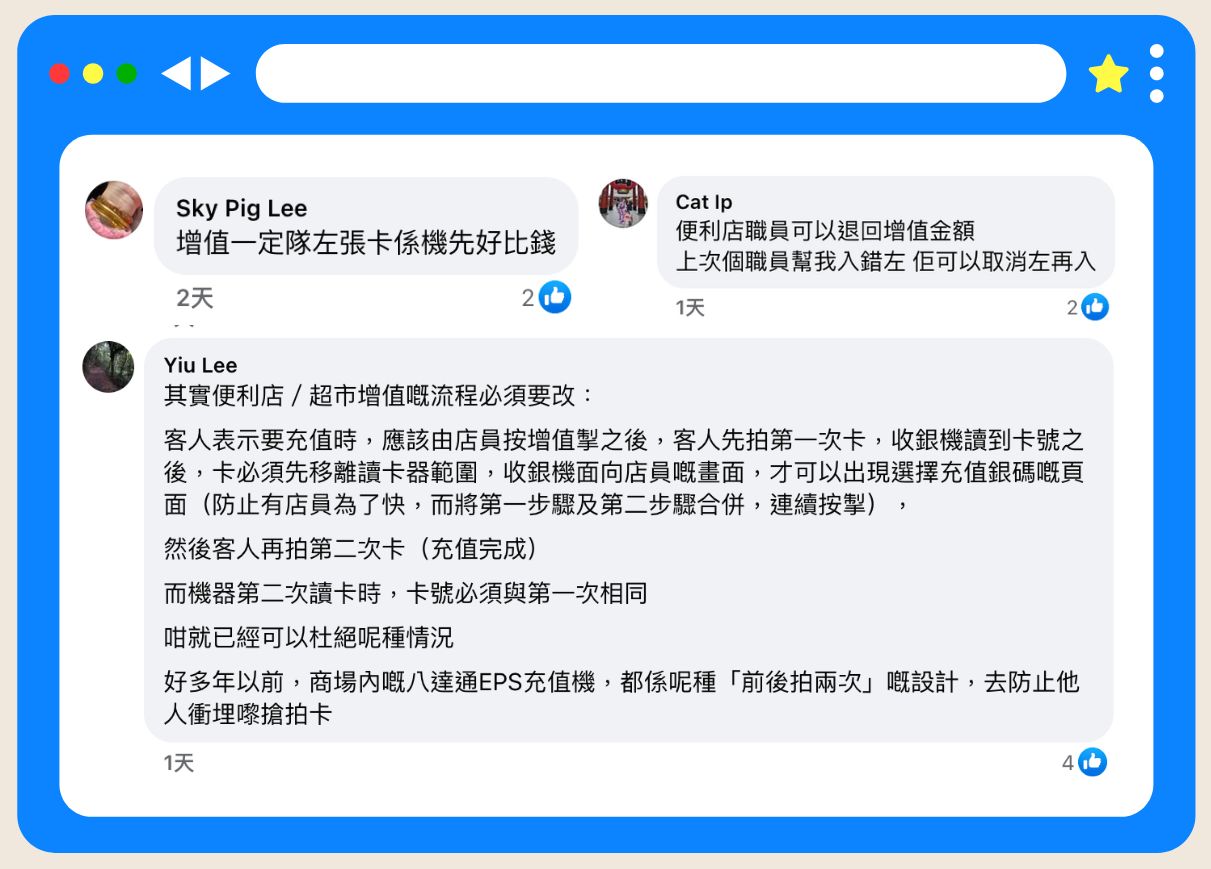The height and width of the screenshot is (869, 1211).
Task: Click the 2天 timestamp under Sky Pig Lee
Action: tap(195, 297)
